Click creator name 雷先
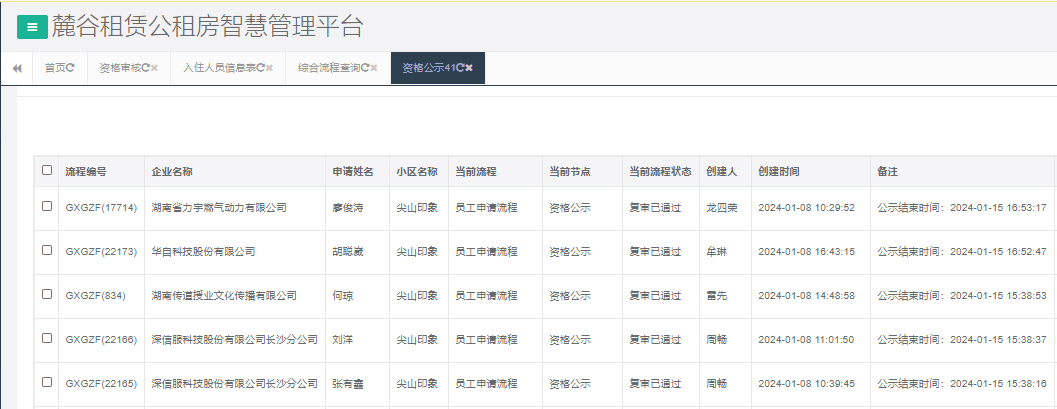This screenshot has height=409, width=1057. pos(716,295)
